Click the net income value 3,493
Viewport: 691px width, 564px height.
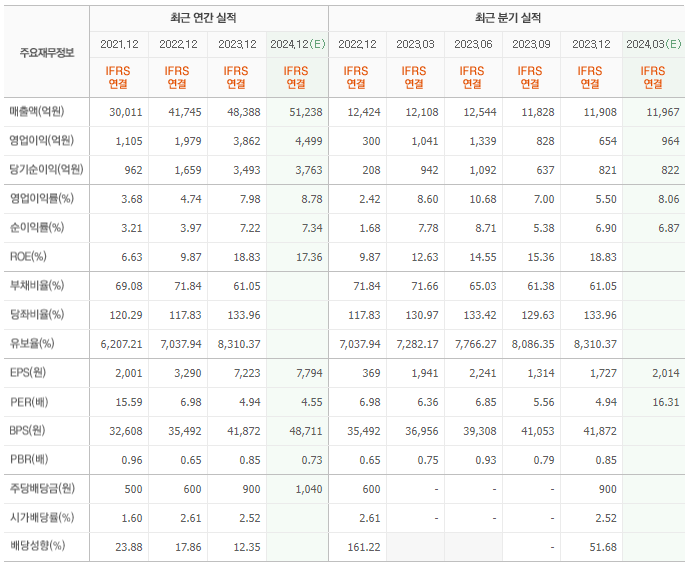point(247,170)
